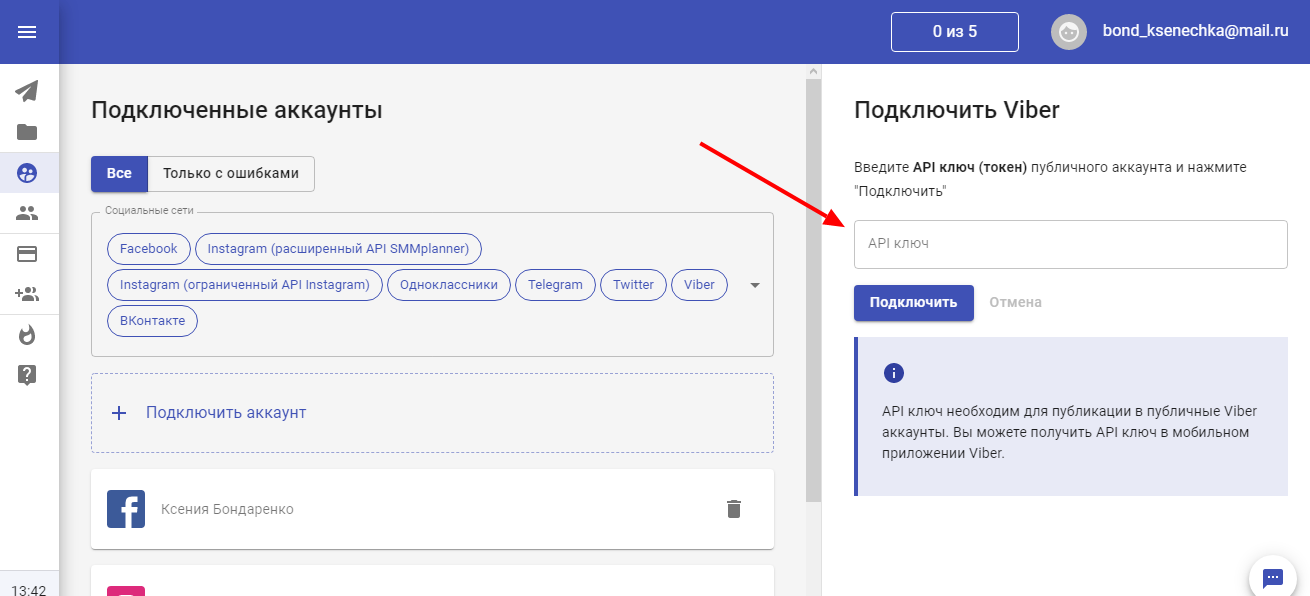Switch to Только с ошибками tab
1310x596 pixels.
[x=231, y=173]
